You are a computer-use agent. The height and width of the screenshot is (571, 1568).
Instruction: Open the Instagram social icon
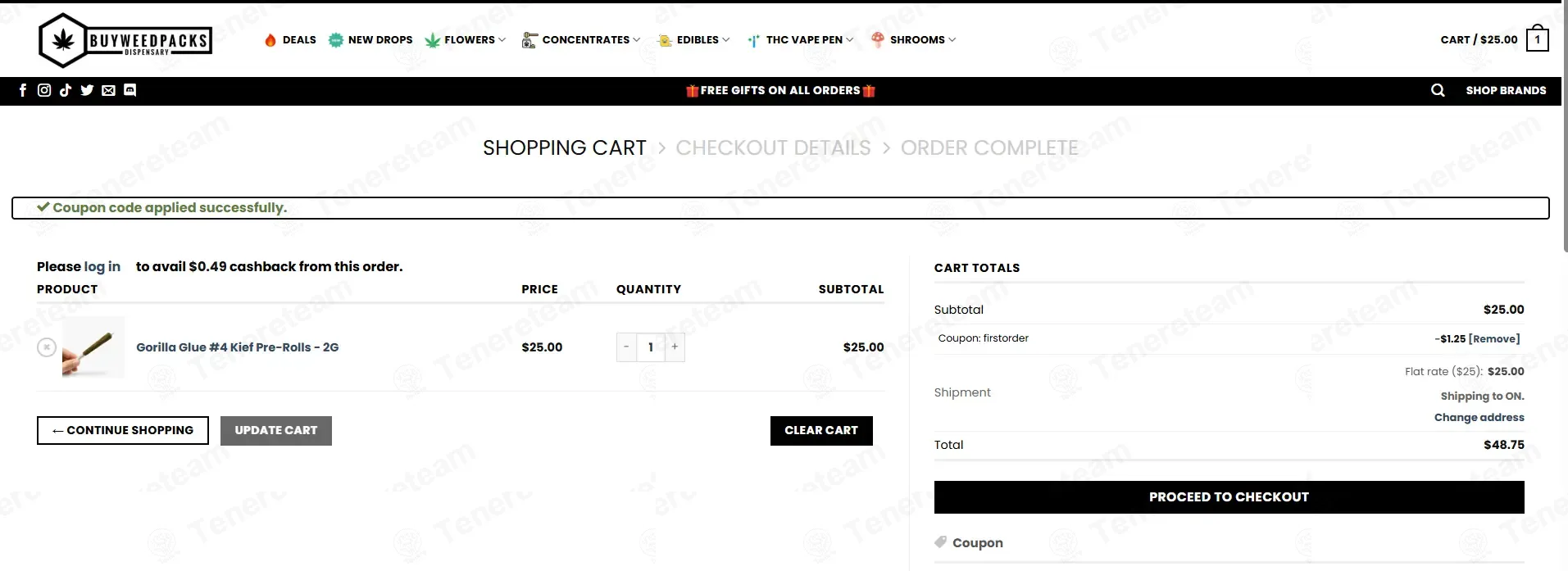coord(44,90)
